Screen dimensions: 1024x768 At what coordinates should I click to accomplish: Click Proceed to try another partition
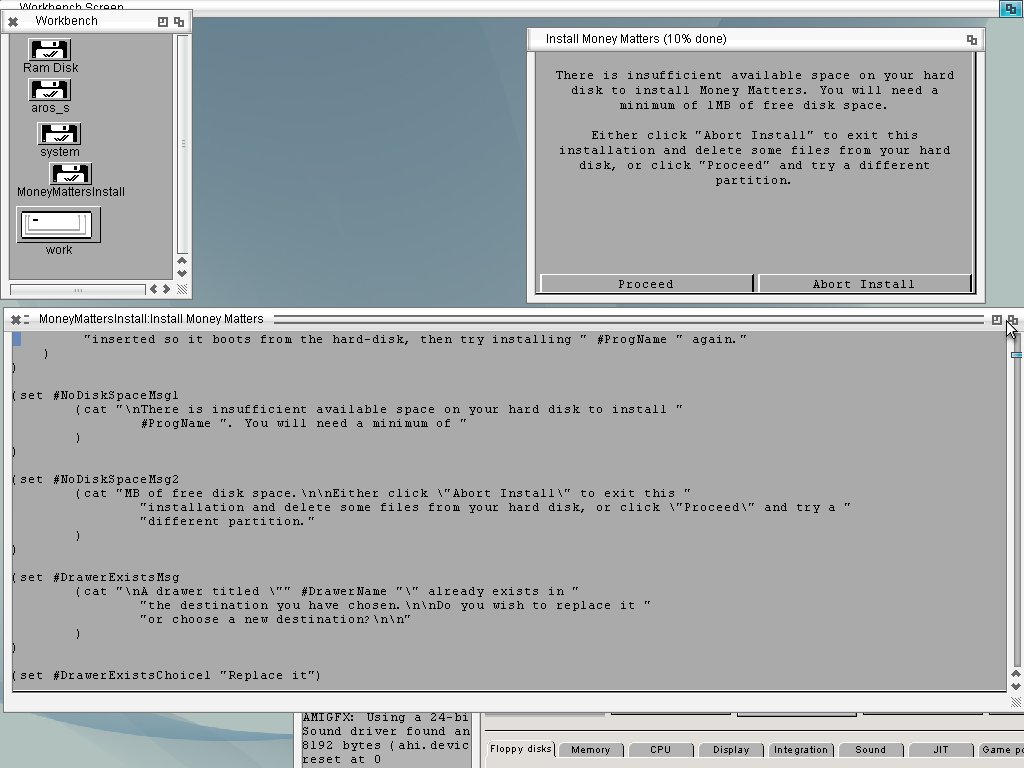click(x=647, y=284)
